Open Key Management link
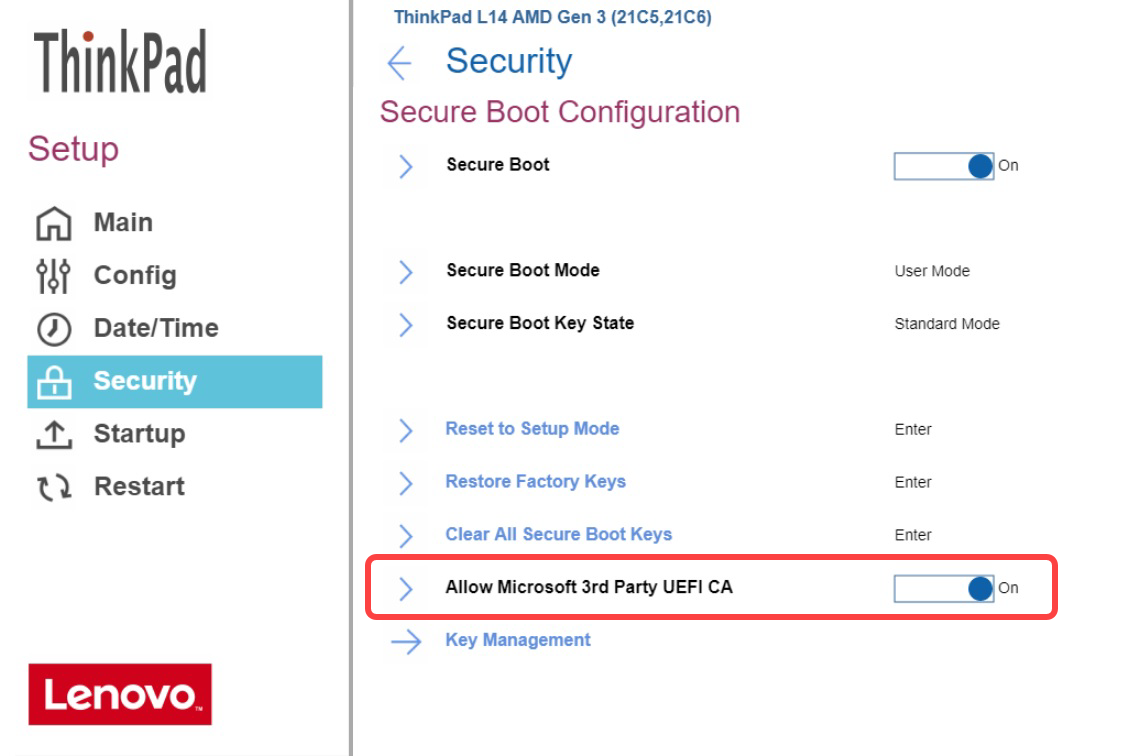 pos(518,640)
